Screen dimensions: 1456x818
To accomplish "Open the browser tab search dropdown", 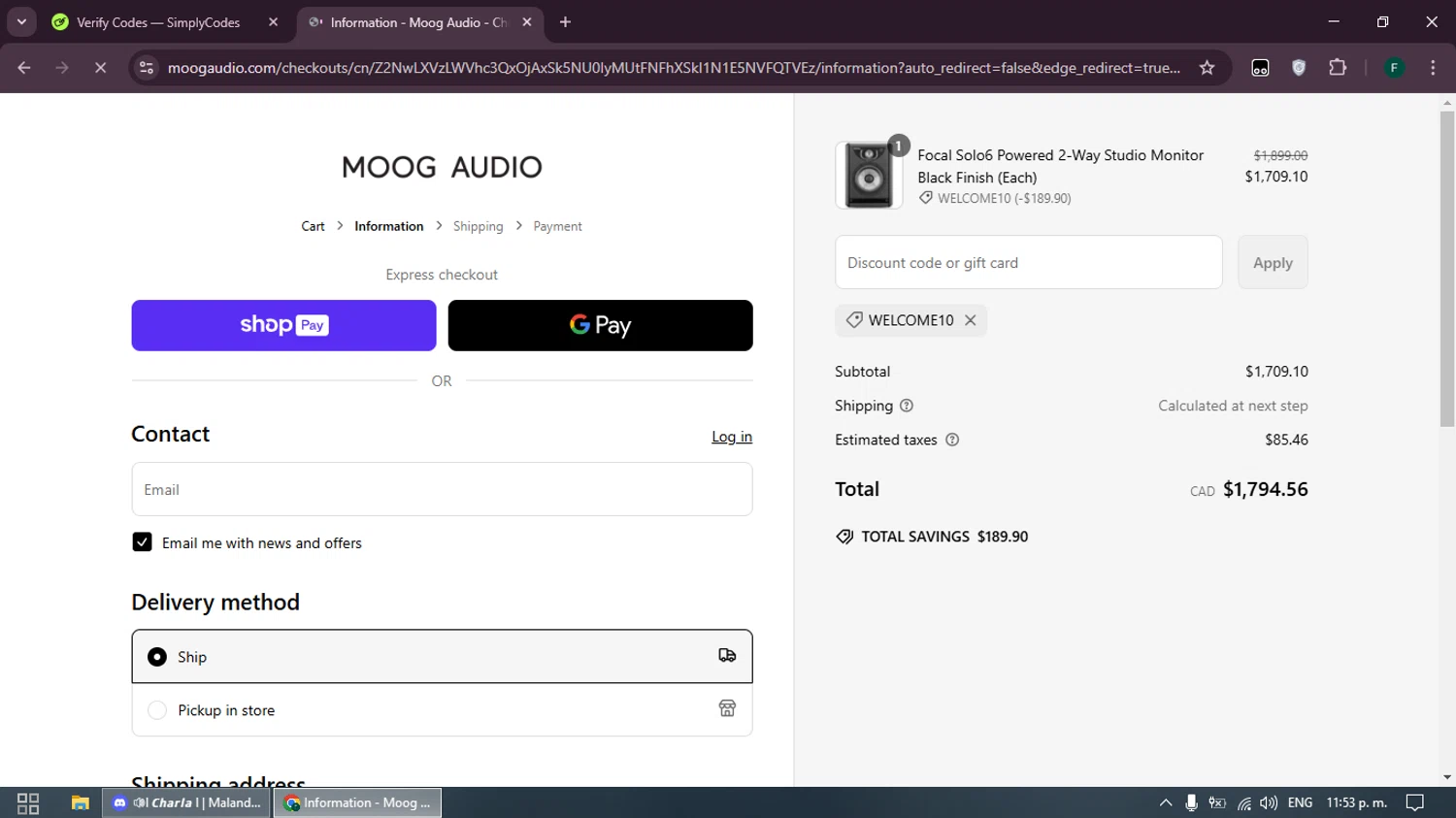I will click(21, 21).
